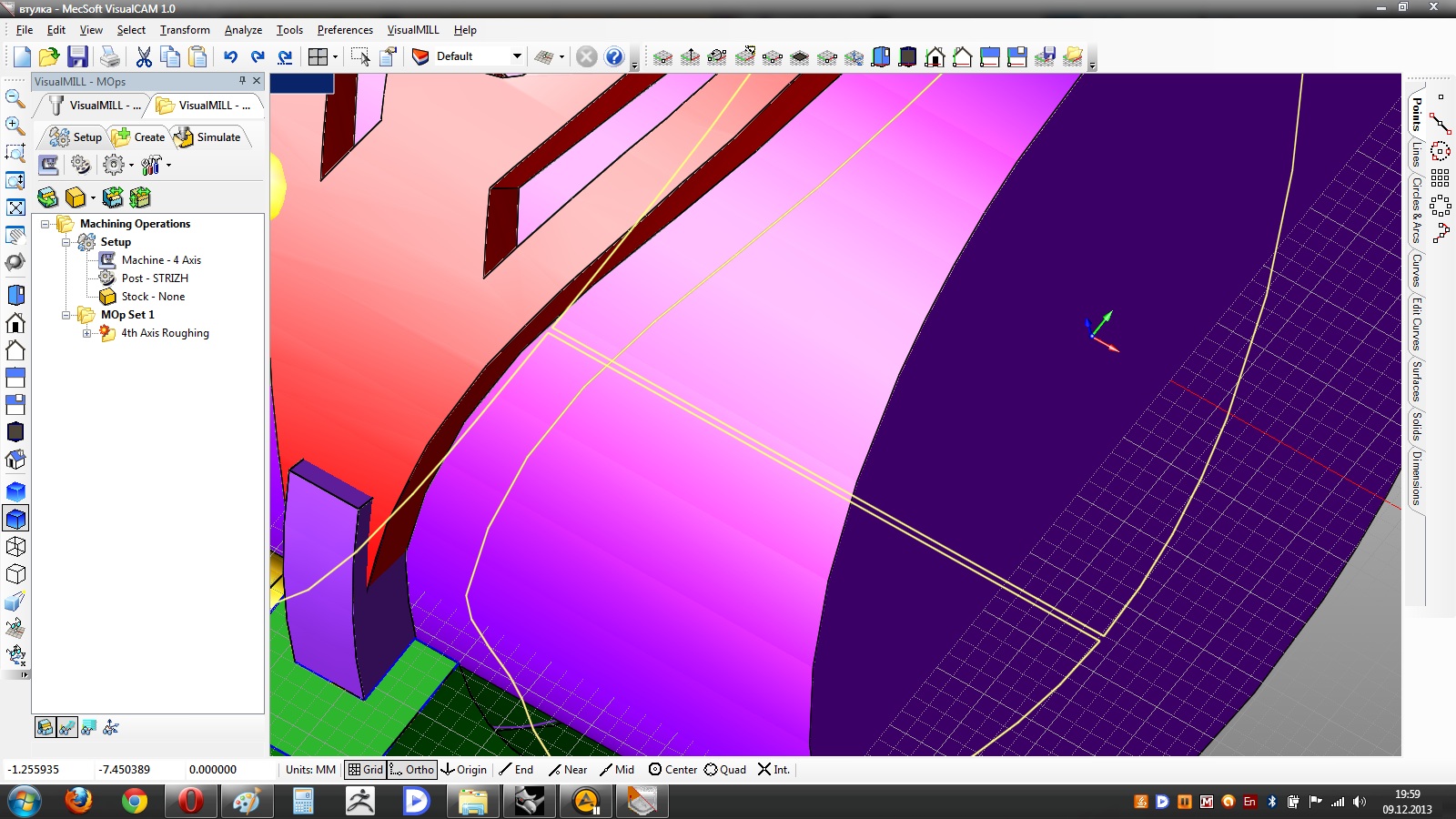Toggle the Grid snap option
The height and width of the screenshot is (819, 1456).
[x=365, y=770]
